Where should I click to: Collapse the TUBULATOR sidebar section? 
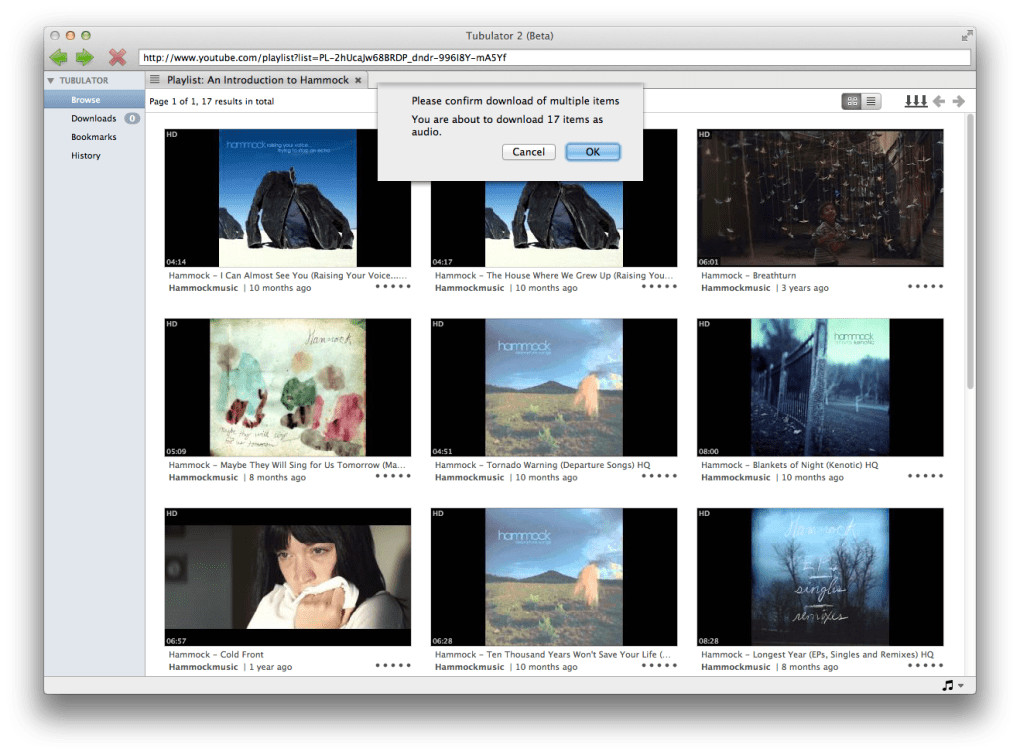pos(51,81)
